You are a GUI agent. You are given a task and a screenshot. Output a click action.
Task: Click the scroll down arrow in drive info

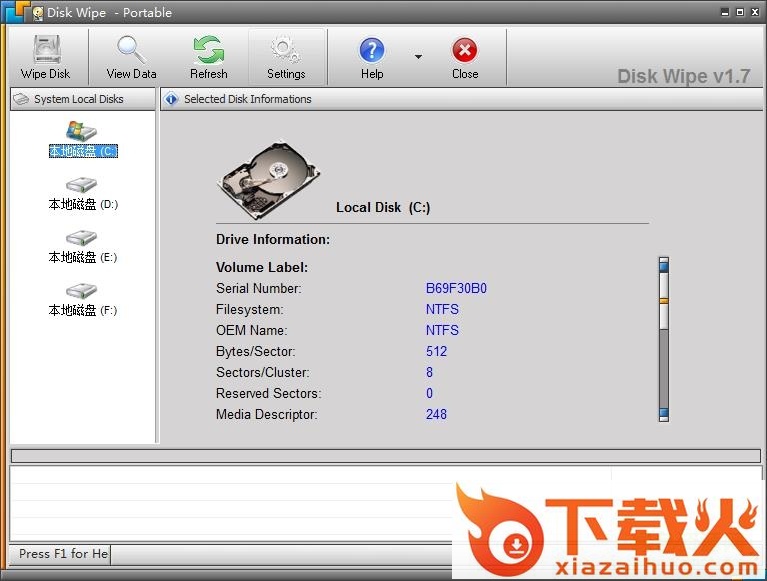tap(664, 414)
